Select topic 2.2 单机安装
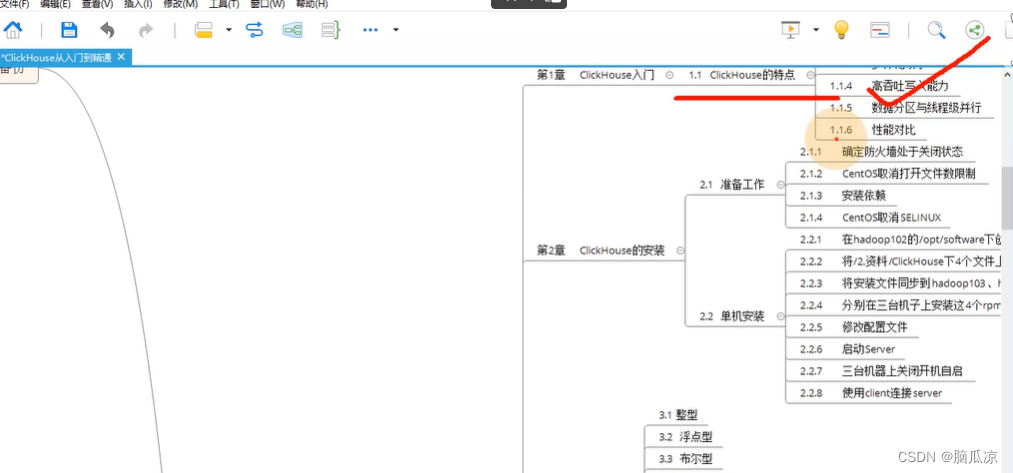The width and height of the screenshot is (1013, 473). [732, 317]
